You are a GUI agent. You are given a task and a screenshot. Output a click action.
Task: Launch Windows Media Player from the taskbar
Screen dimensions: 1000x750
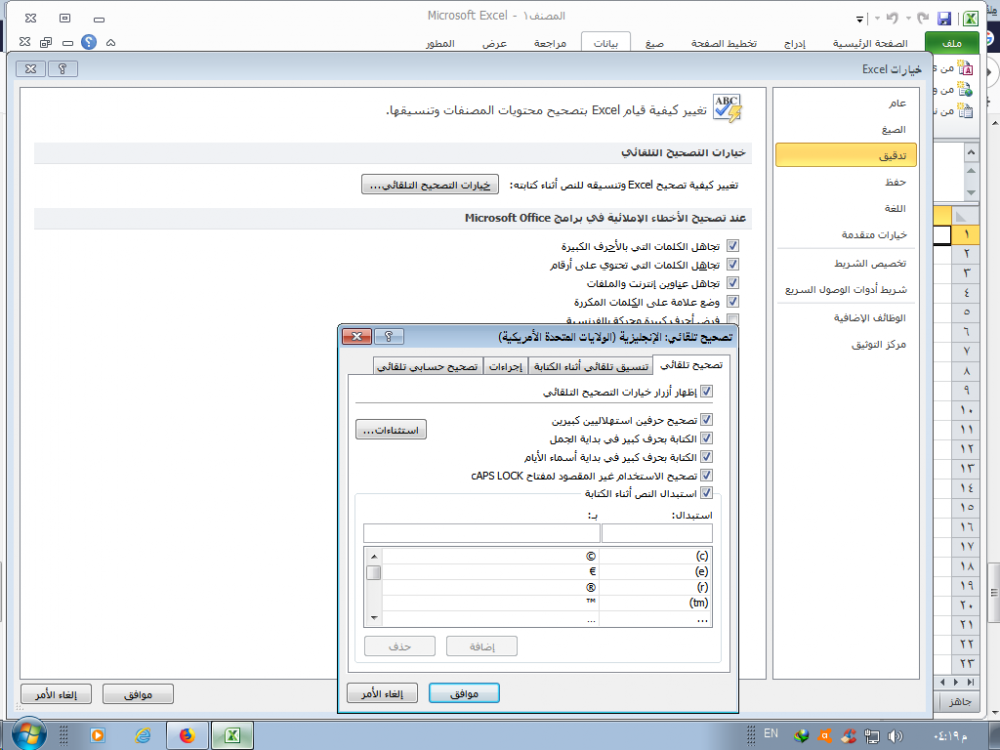pos(98,735)
